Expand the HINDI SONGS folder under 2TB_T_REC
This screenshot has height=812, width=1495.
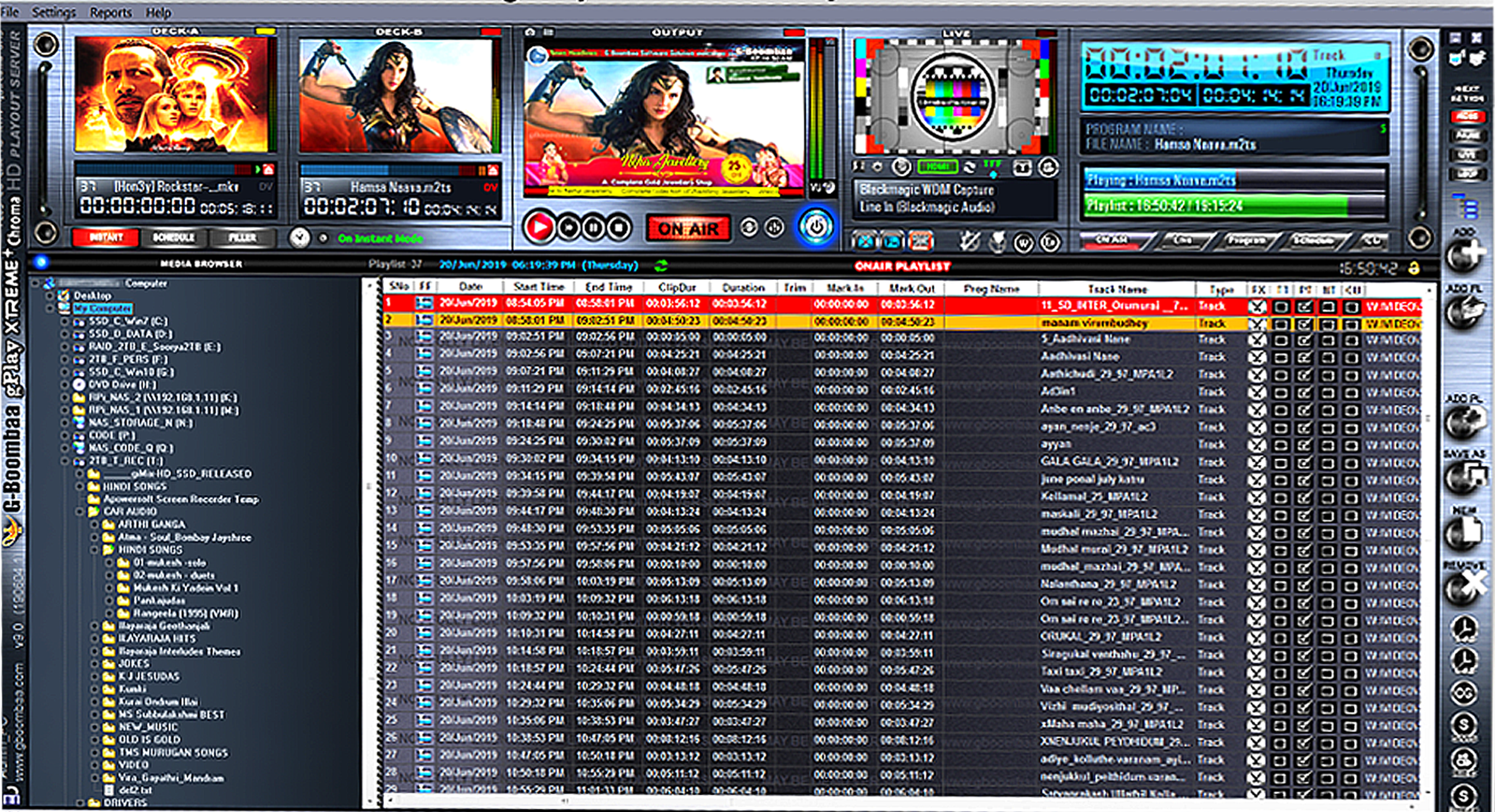coord(80,487)
